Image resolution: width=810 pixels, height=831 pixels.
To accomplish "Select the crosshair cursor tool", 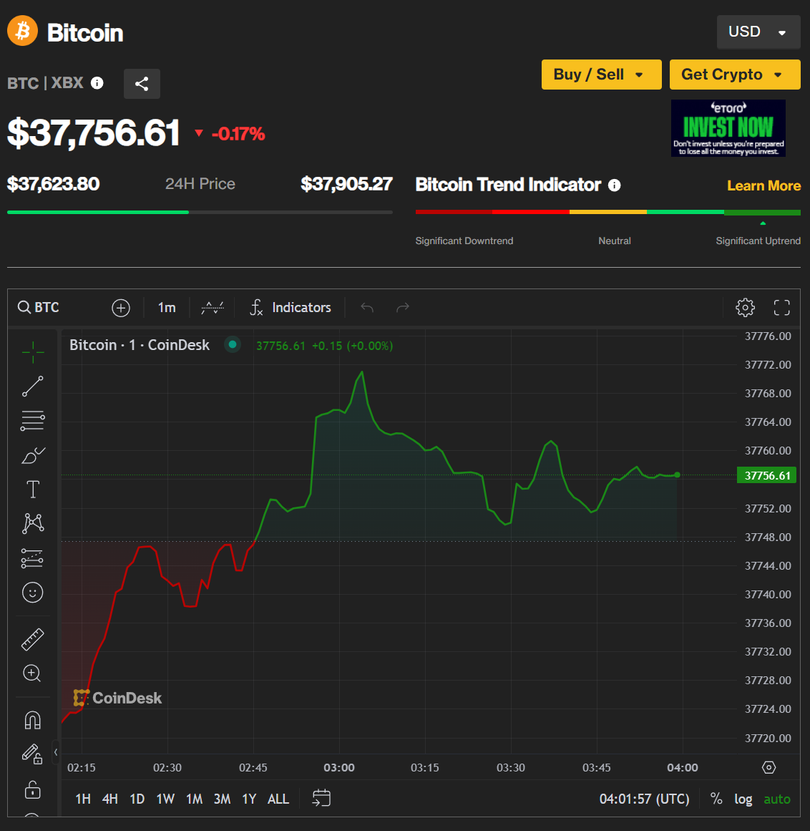I will point(32,351).
